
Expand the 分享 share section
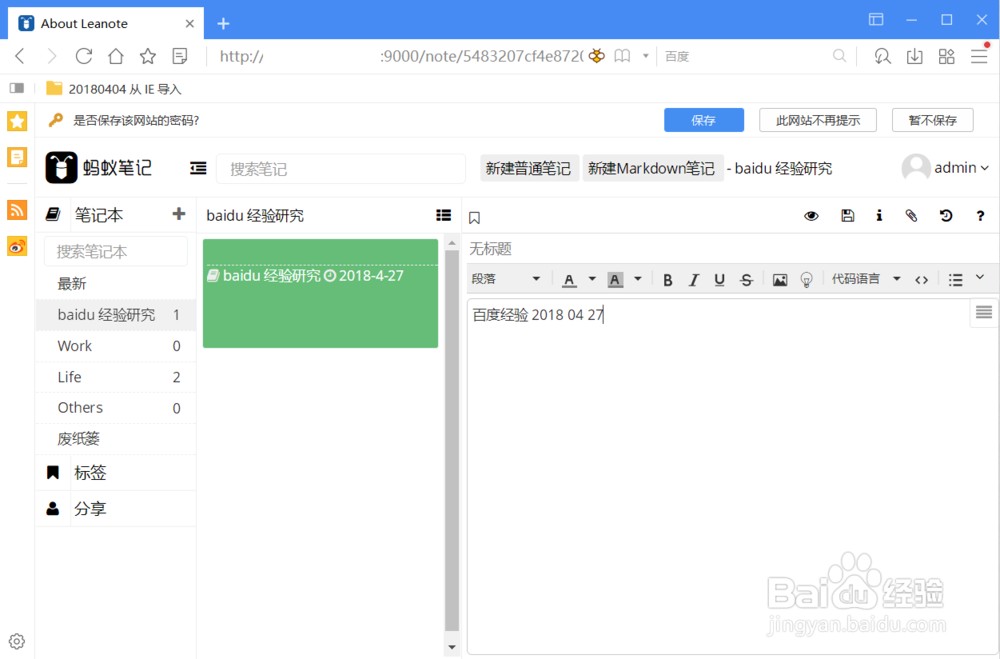click(115, 508)
